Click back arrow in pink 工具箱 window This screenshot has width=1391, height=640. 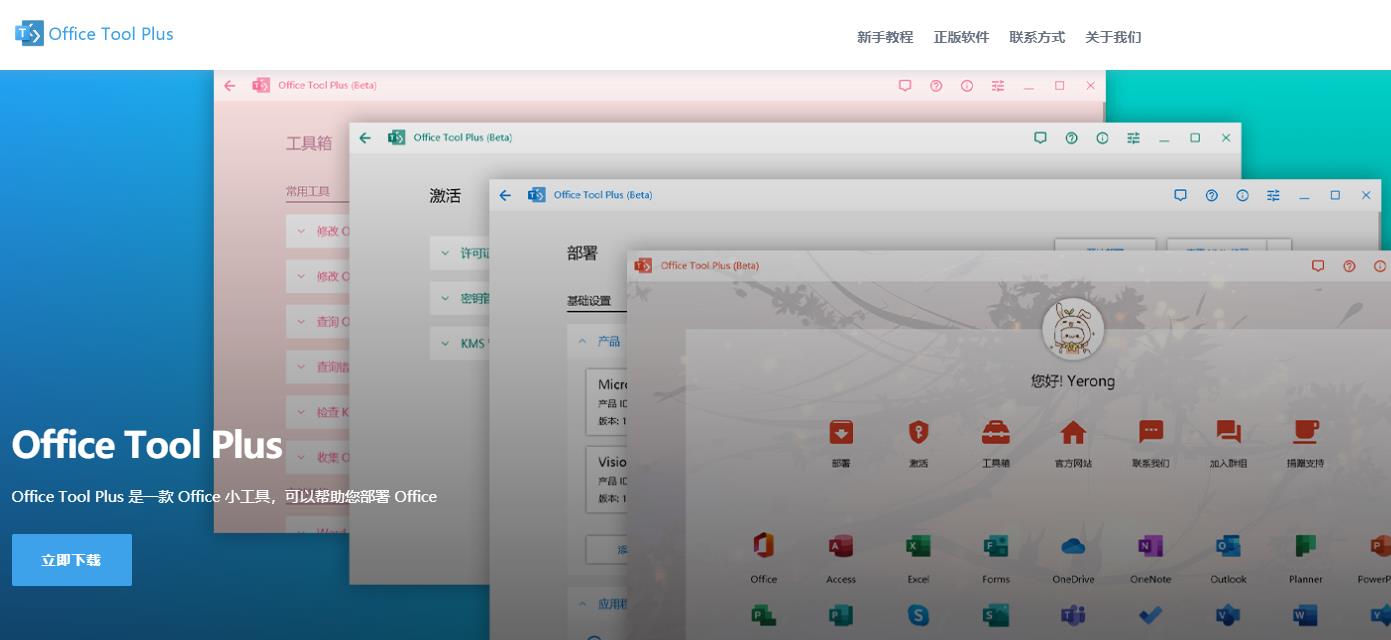[230, 86]
